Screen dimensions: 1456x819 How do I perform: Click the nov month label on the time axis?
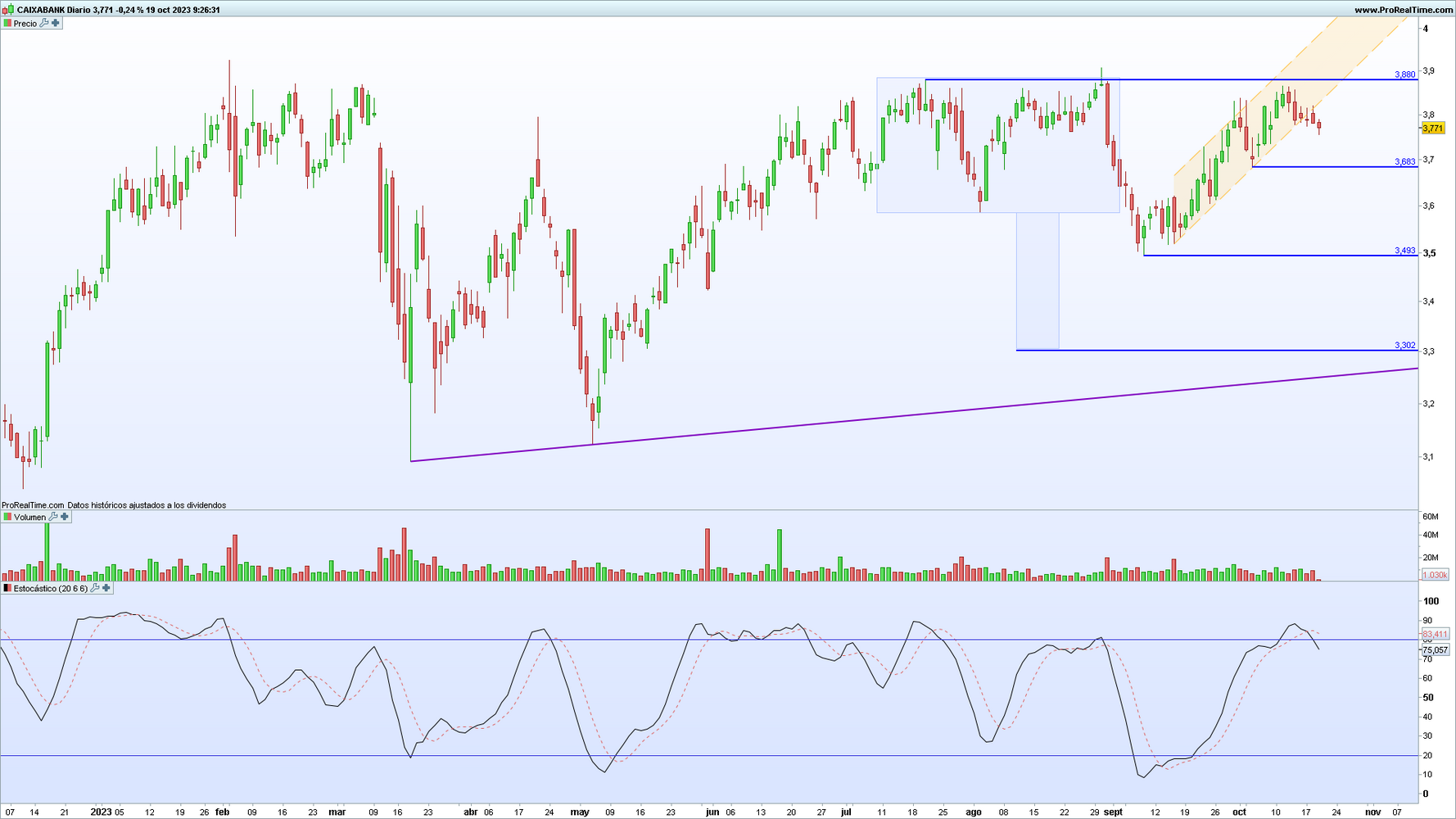coord(1373,812)
